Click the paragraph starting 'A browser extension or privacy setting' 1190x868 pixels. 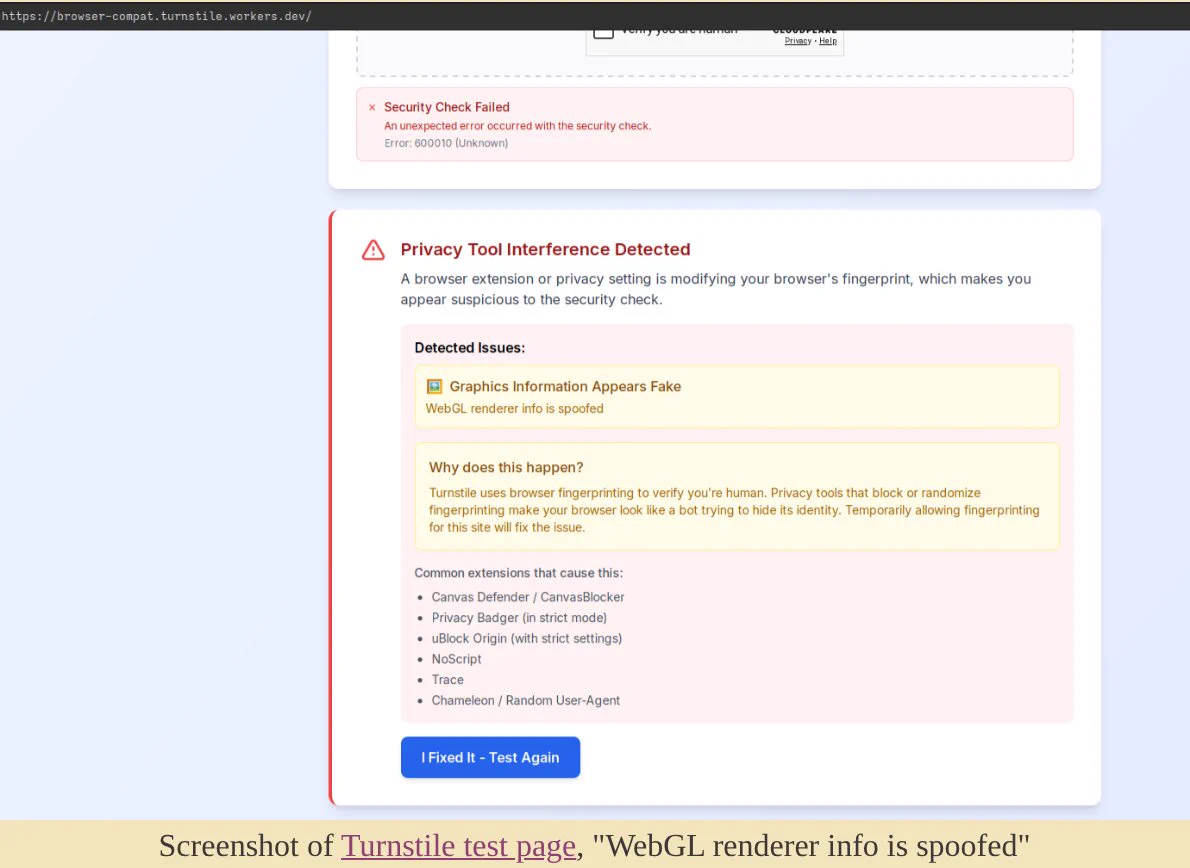coord(716,289)
